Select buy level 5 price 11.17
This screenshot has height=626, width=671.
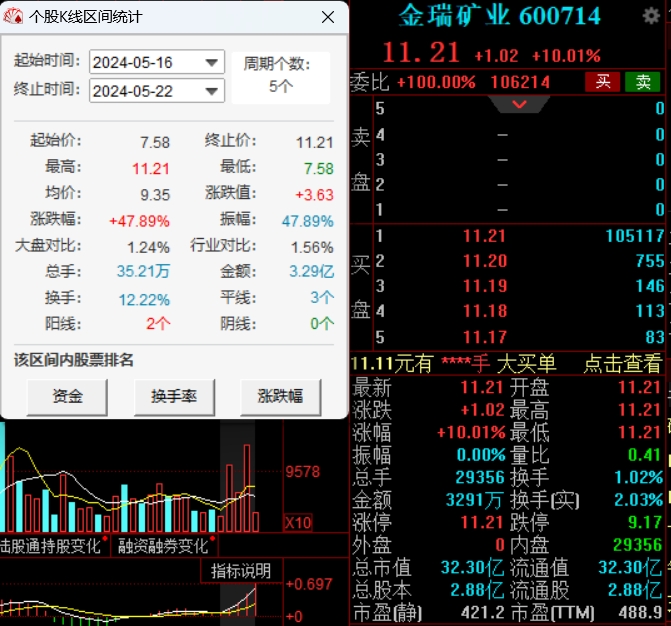(x=485, y=337)
